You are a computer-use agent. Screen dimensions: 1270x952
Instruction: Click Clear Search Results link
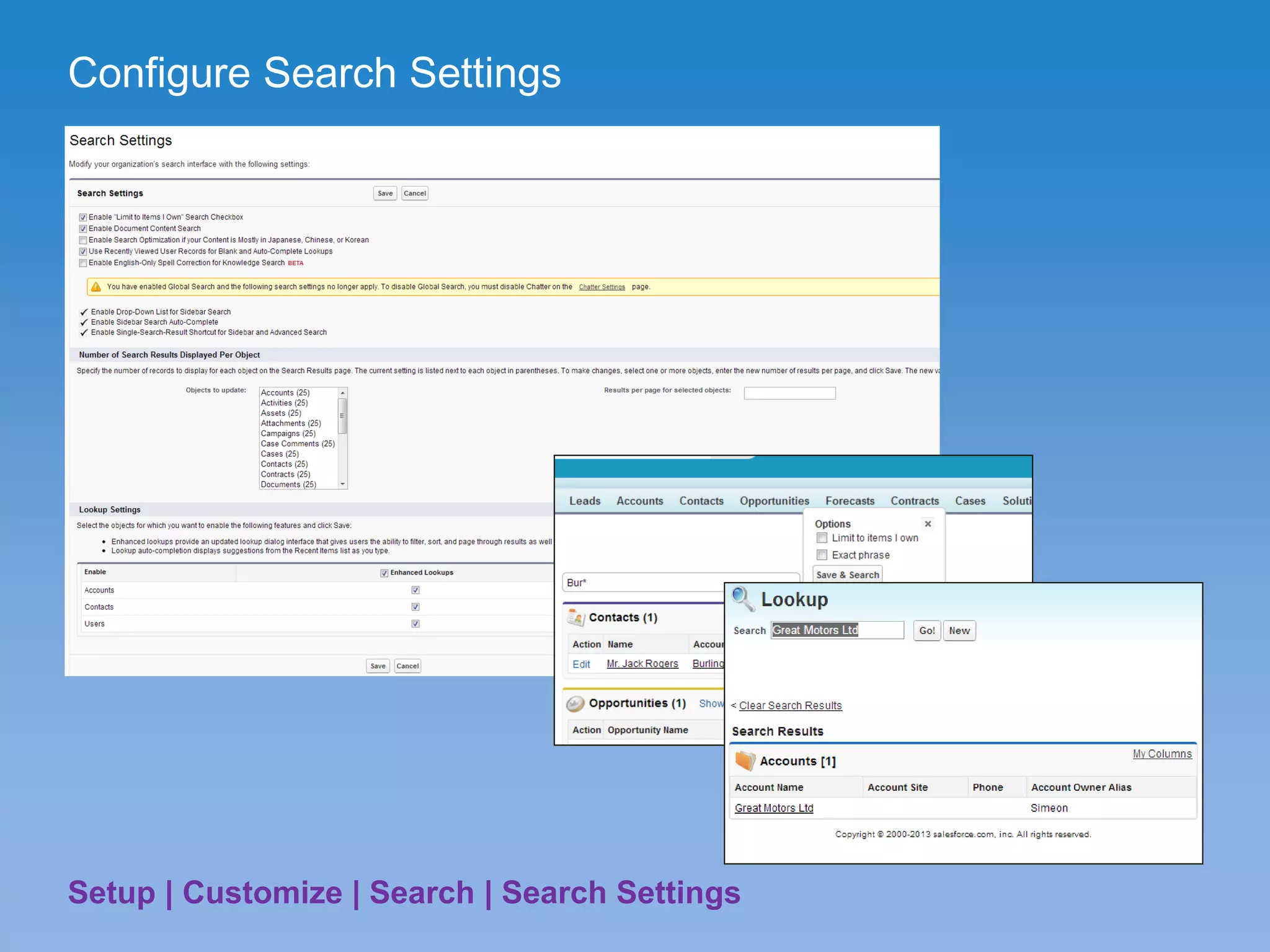790,705
